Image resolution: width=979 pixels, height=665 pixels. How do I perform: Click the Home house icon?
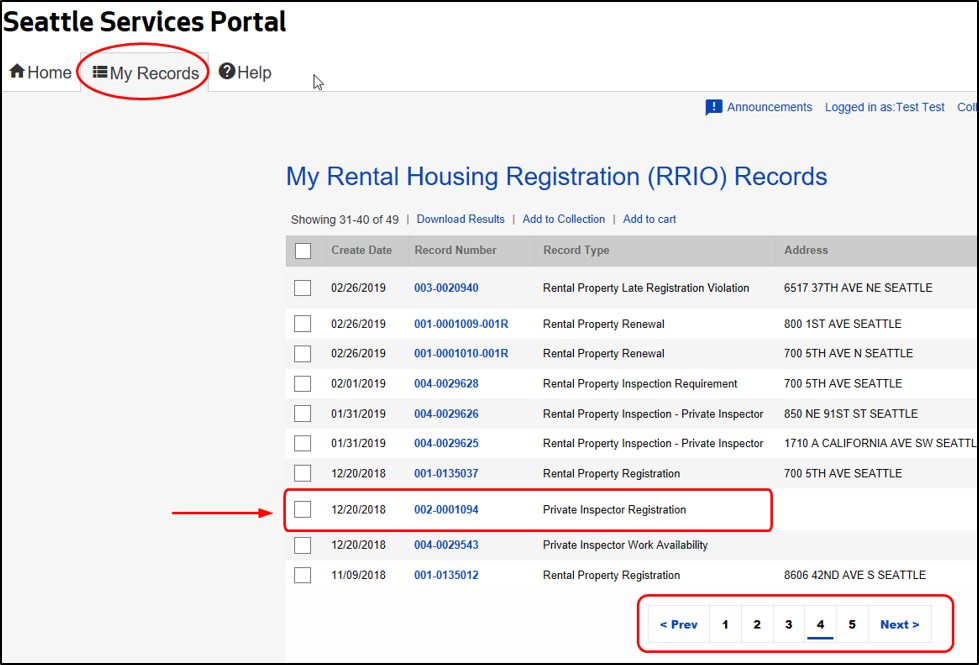(16, 71)
